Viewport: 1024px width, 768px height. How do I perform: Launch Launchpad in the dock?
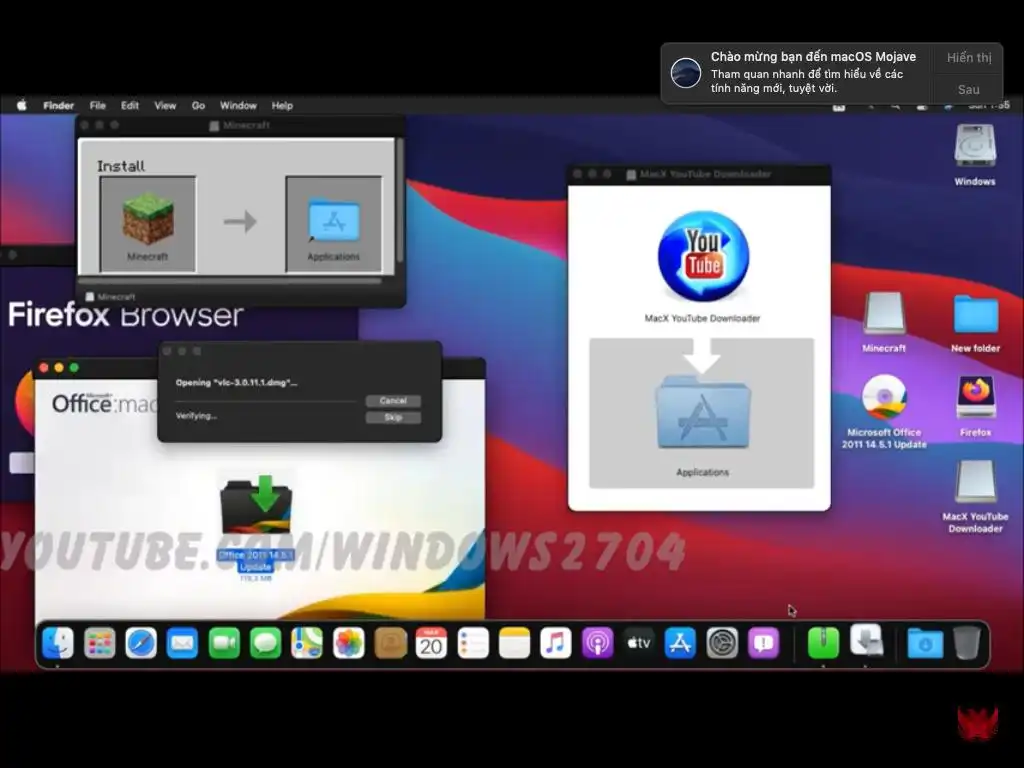pos(99,643)
